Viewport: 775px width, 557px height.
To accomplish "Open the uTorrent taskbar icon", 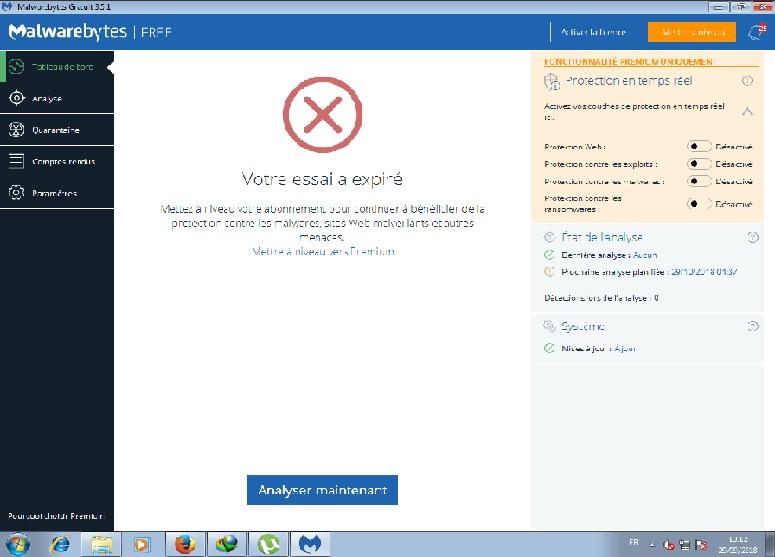I will point(269,545).
